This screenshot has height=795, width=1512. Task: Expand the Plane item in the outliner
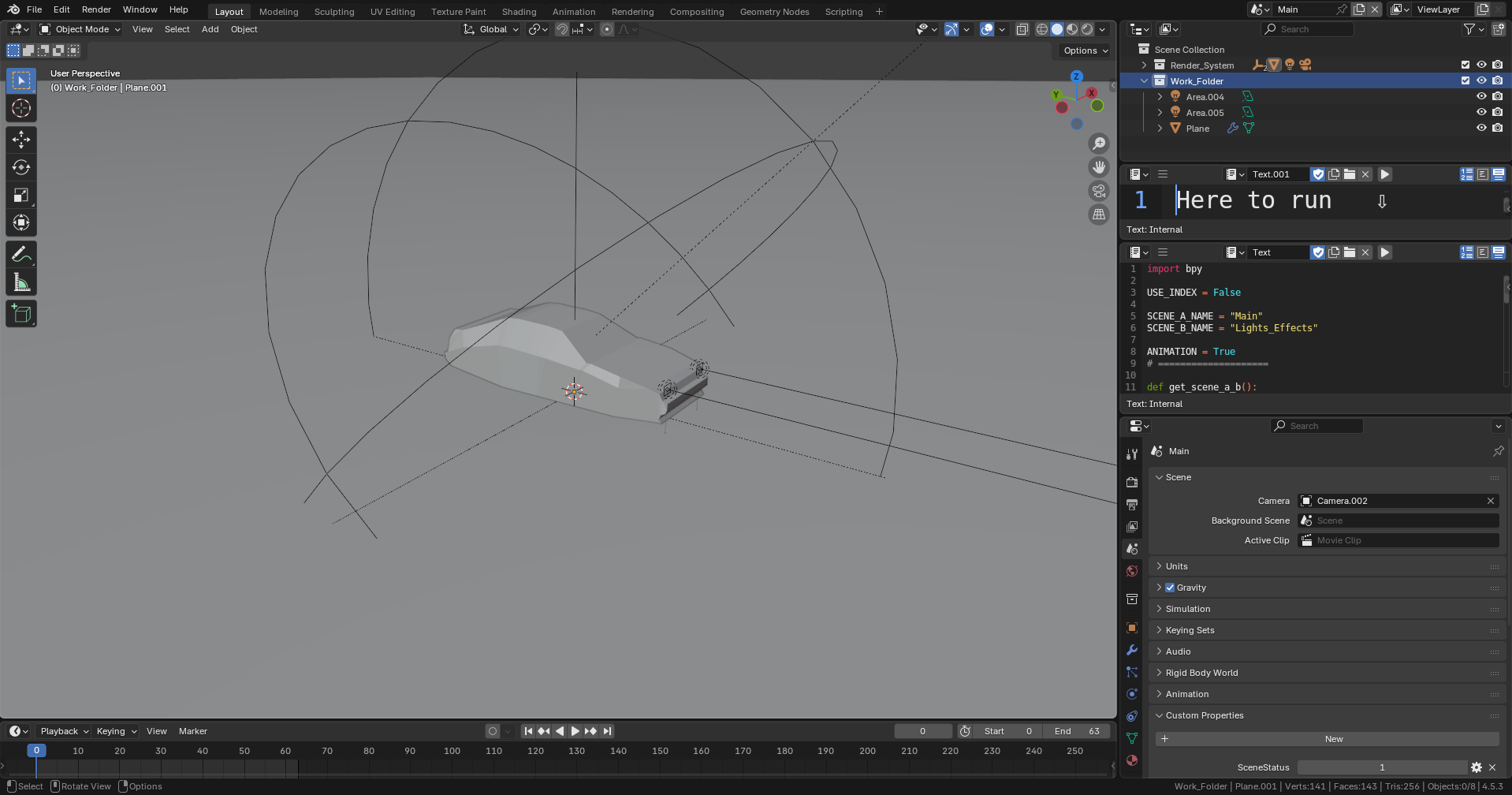1159,128
